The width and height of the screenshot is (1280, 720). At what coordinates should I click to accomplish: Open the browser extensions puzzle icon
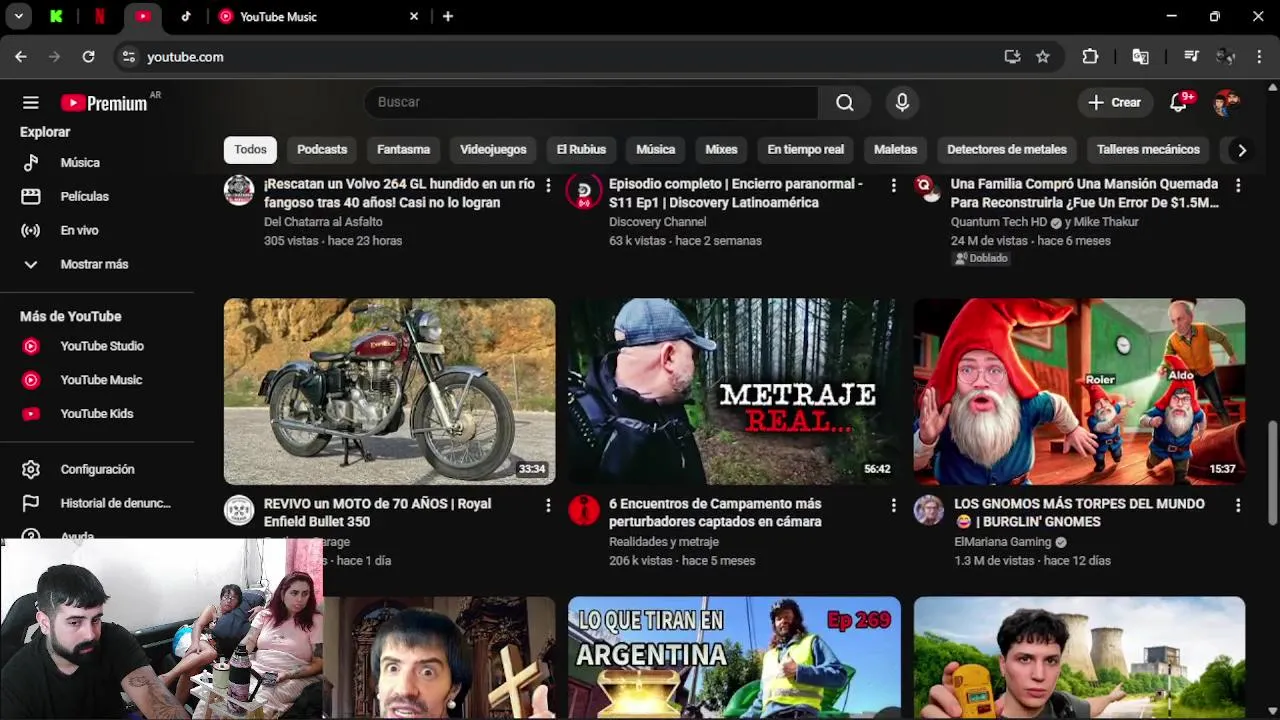click(1090, 57)
